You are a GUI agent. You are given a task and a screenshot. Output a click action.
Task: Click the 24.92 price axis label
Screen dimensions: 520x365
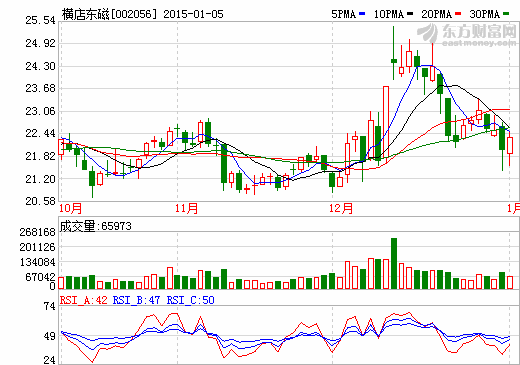click(x=40, y=43)
